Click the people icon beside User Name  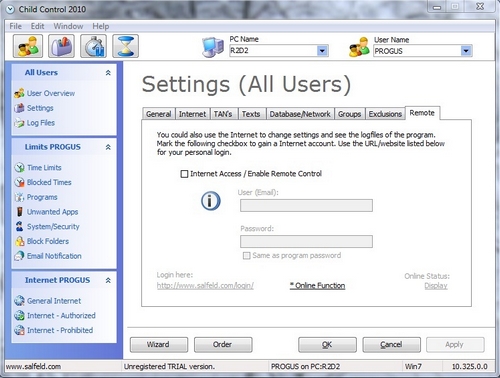click(359, 47)
